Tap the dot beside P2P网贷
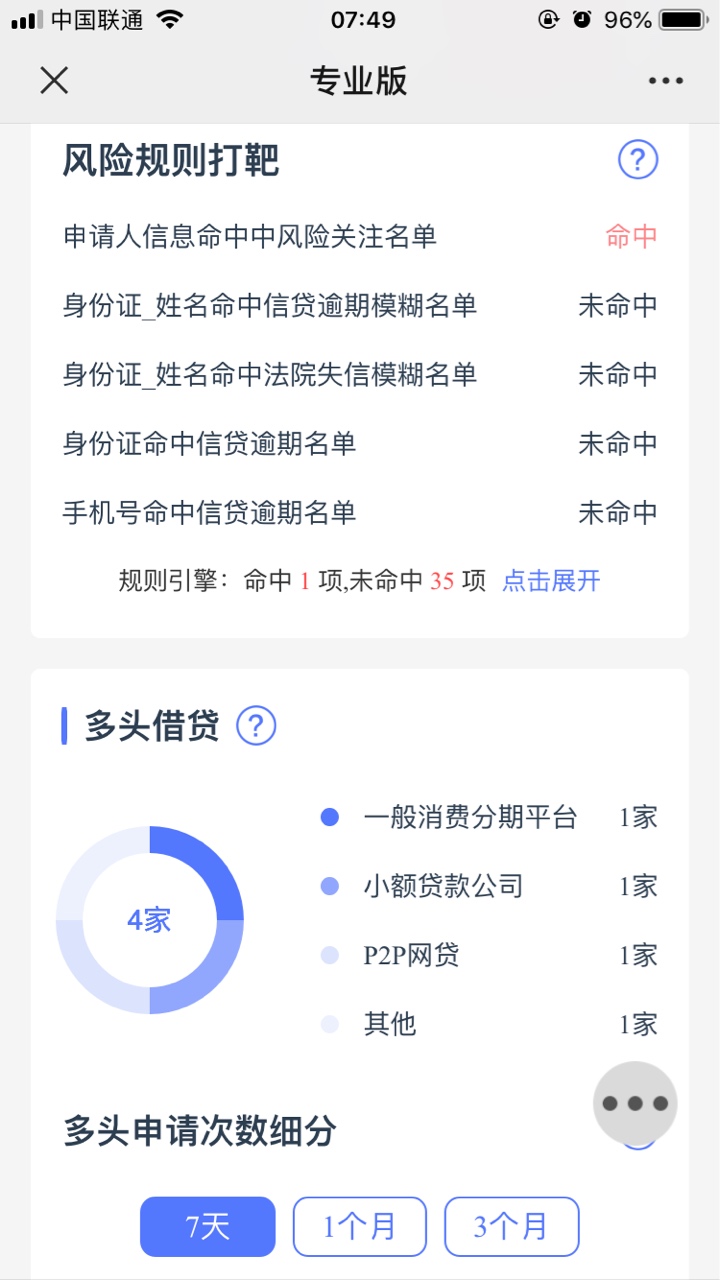720x1280 pixels. click(330, 955)
